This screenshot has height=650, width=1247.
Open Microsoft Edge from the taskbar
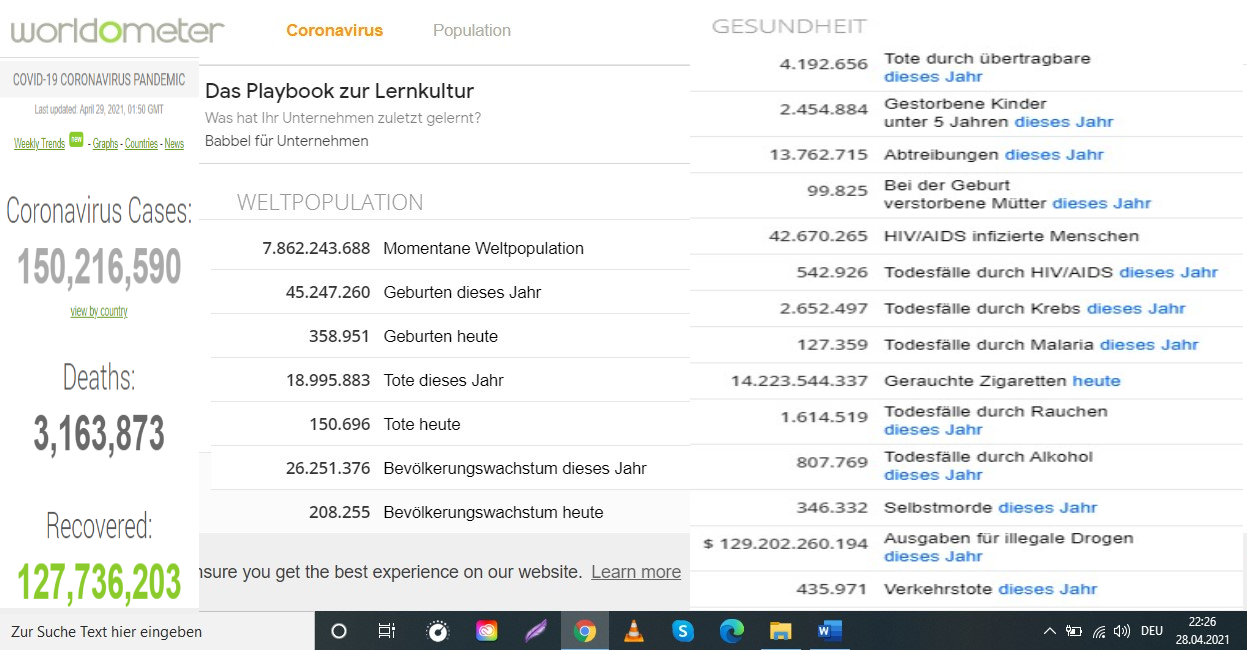point(732,631)
